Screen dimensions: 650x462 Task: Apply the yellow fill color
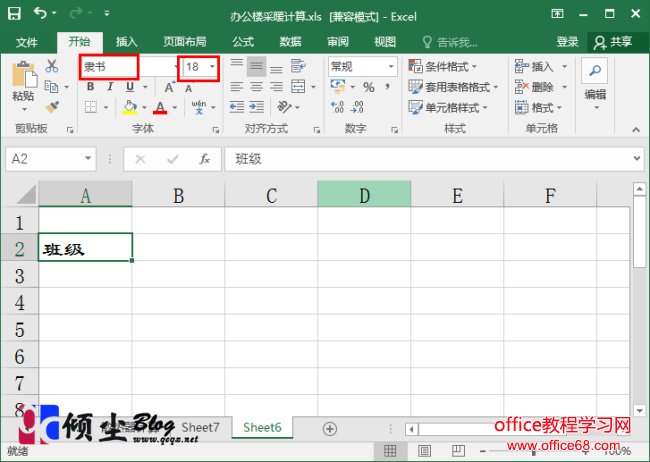pos(130,107)
